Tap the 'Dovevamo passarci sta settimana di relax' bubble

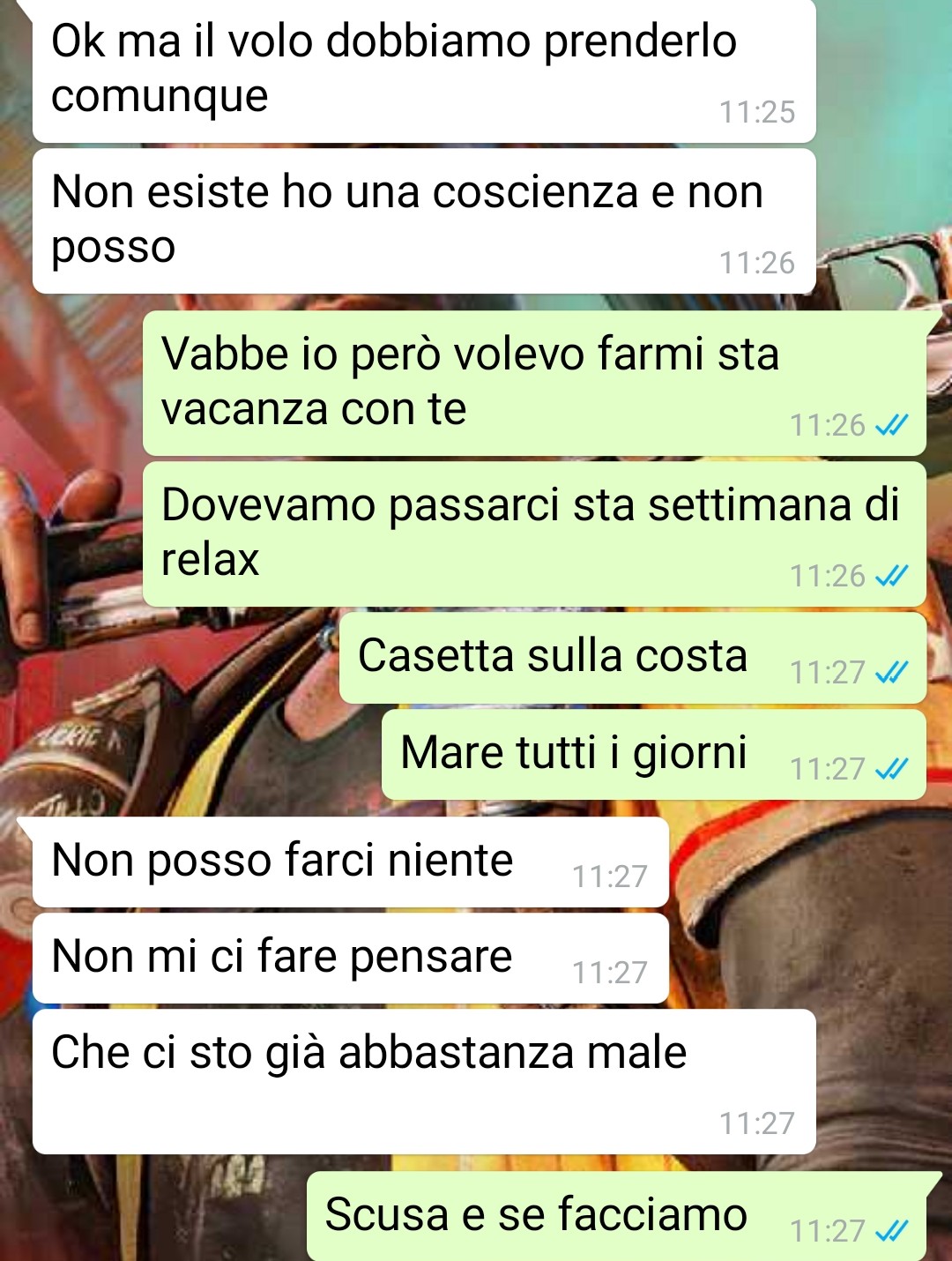[x=534, y=534]
